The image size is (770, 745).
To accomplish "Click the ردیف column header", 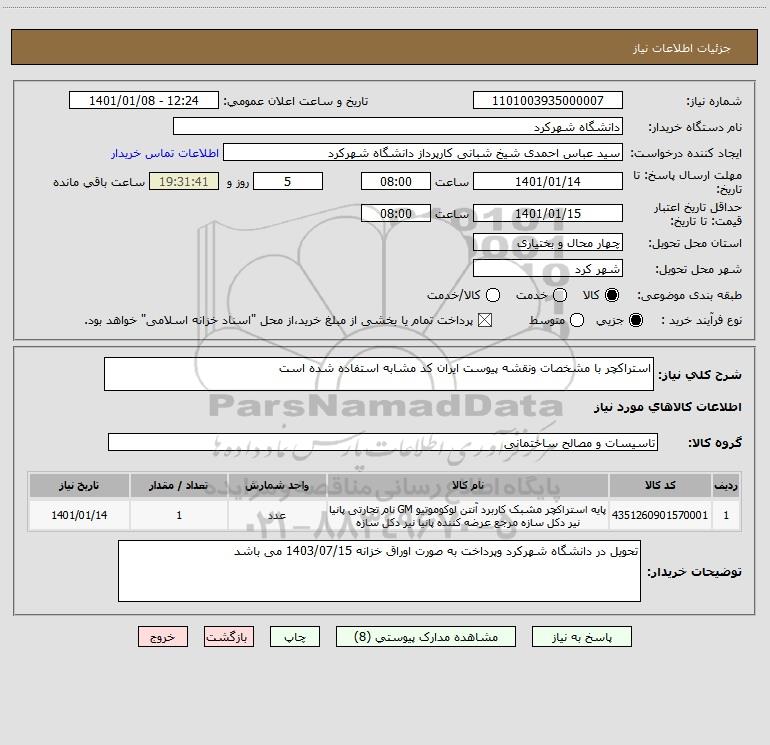I will pyautogui.click(x=726, y=485).
